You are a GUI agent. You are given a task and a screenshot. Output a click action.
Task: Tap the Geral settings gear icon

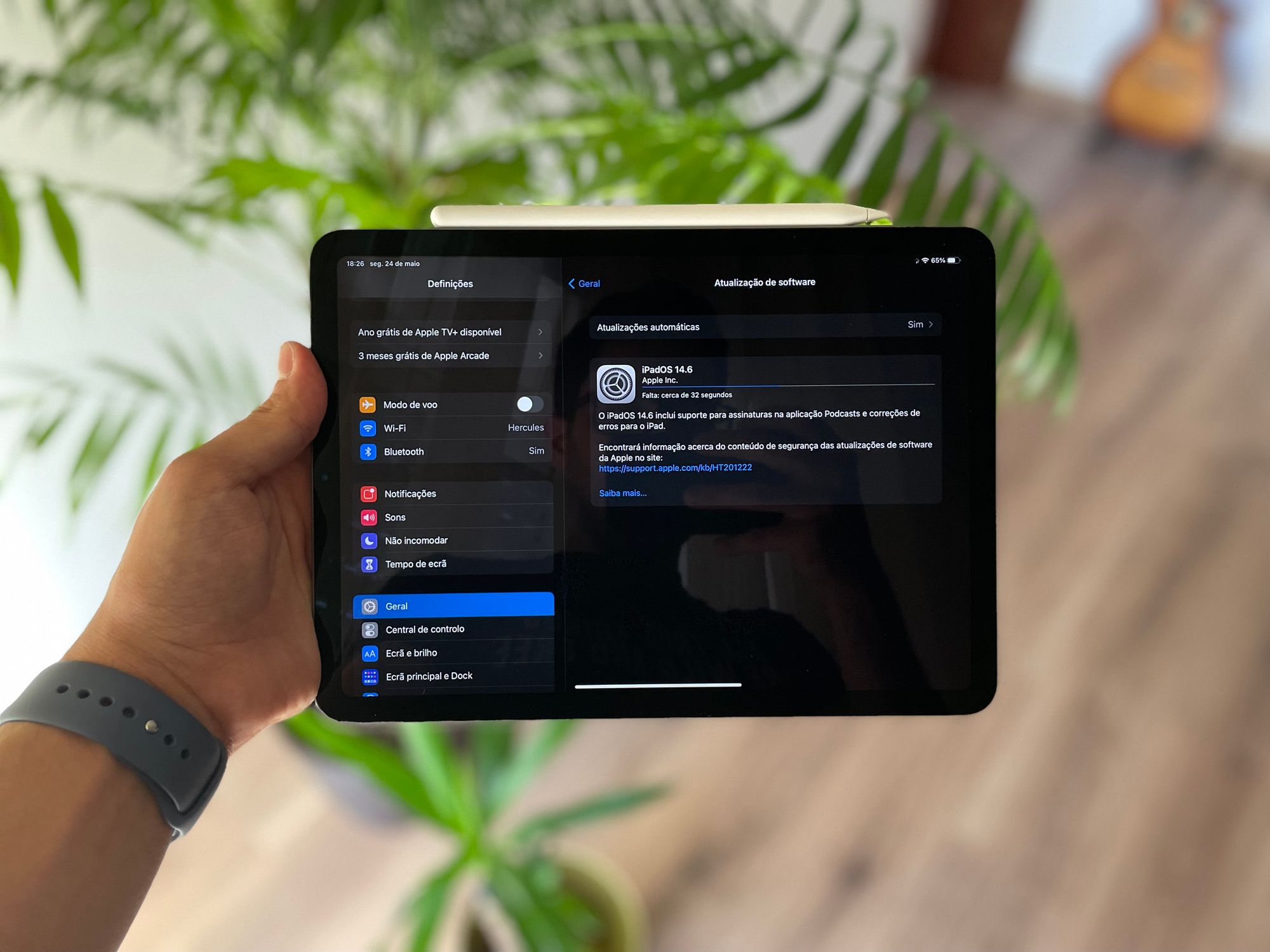tap(372, 605)
